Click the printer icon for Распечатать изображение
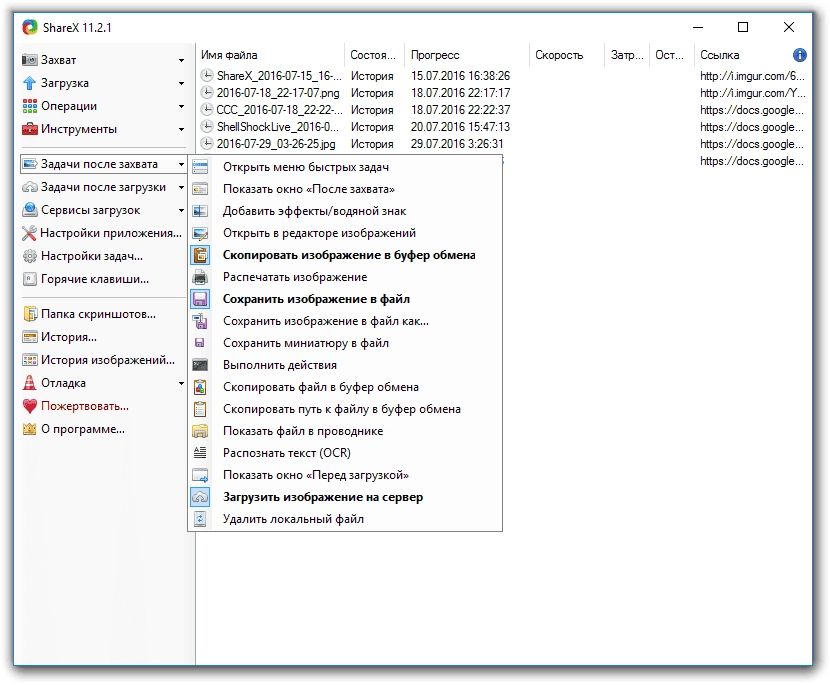Image resolution: width=830 pixels, height=685 pixels. (200, 277)
